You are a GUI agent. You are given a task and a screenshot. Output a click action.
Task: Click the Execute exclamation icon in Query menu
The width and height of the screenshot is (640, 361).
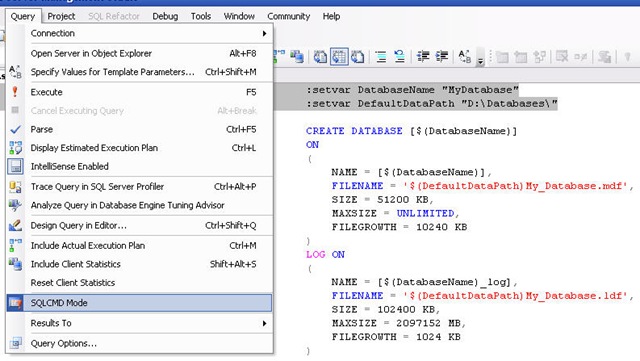pos(15,92)
